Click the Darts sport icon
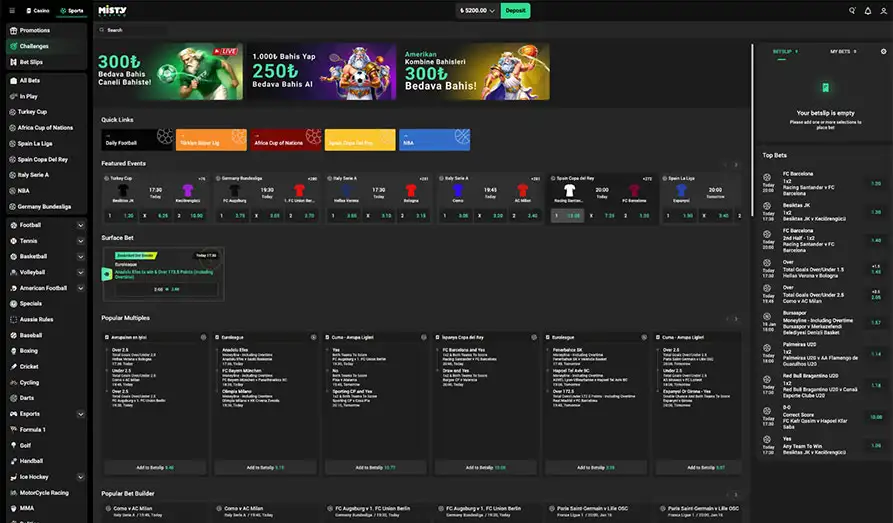The image size is (893, 523). (x=14, y=398)
